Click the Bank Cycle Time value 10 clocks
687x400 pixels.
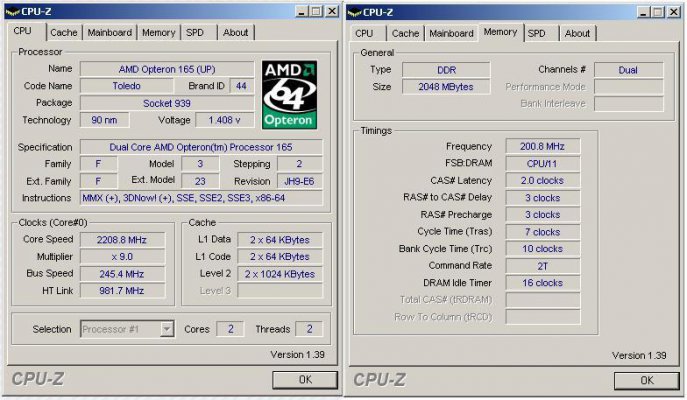(543, 249)
